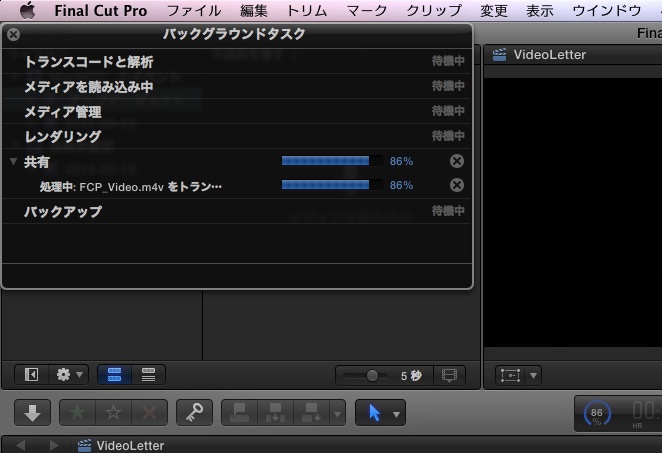Reject clip with the red X button
Viewport: 662px width, 453px height.
(x=149, y=412)
